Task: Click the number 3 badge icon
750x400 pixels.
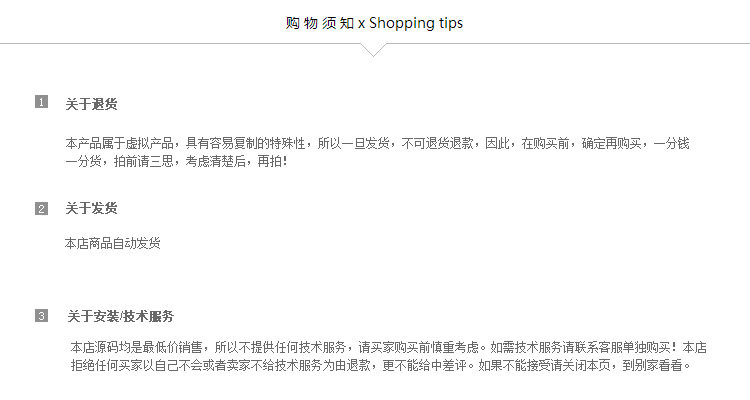Action: [42, 316]
